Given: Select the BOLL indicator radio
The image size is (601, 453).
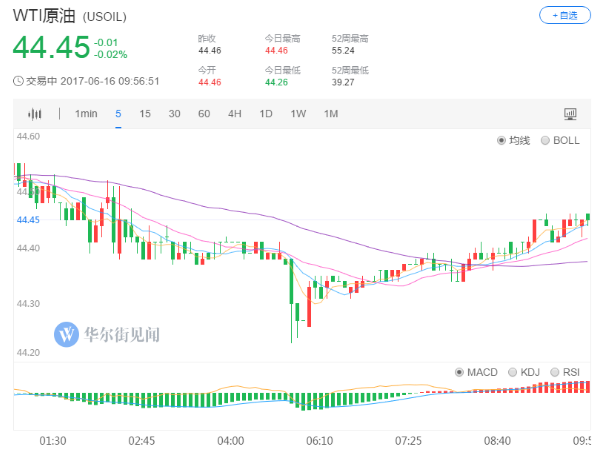Looking at the screenshot, I should [x=545, y=141].
